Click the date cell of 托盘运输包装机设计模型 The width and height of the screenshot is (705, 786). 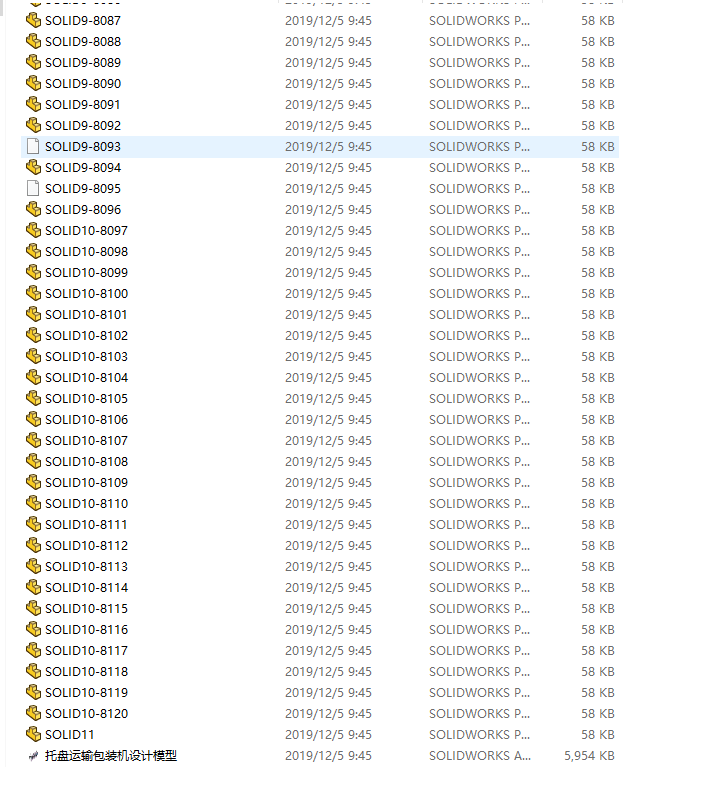tap(328, 755)
